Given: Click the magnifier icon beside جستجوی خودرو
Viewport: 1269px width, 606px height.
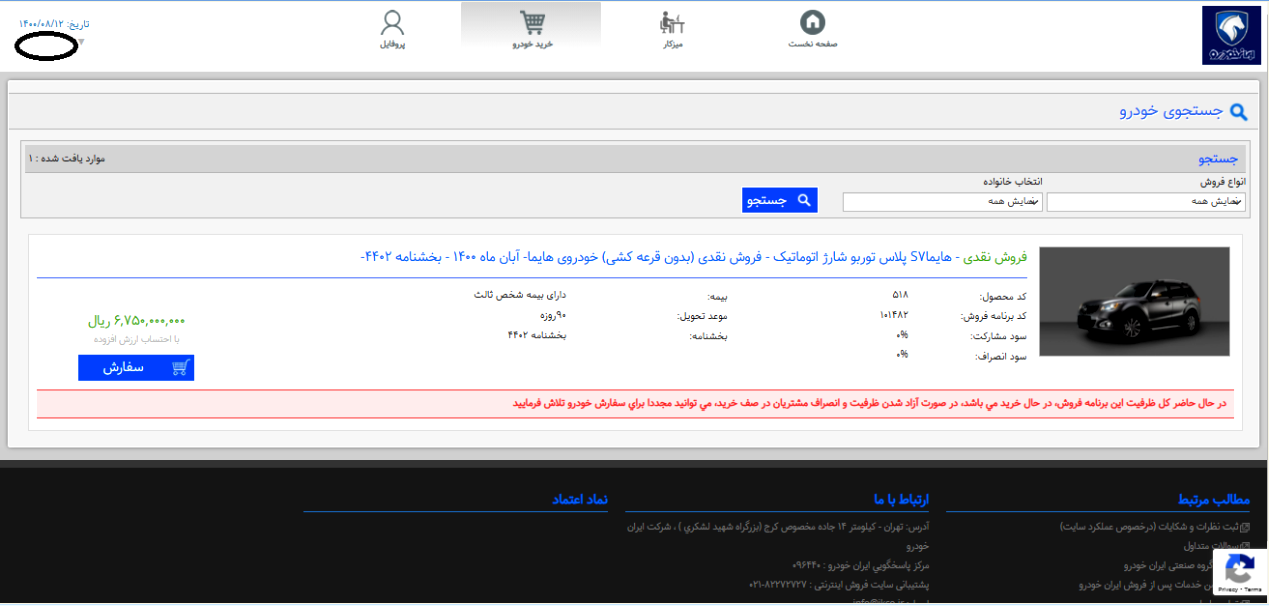Looking at the screenshot, I should click(1238, 113).
